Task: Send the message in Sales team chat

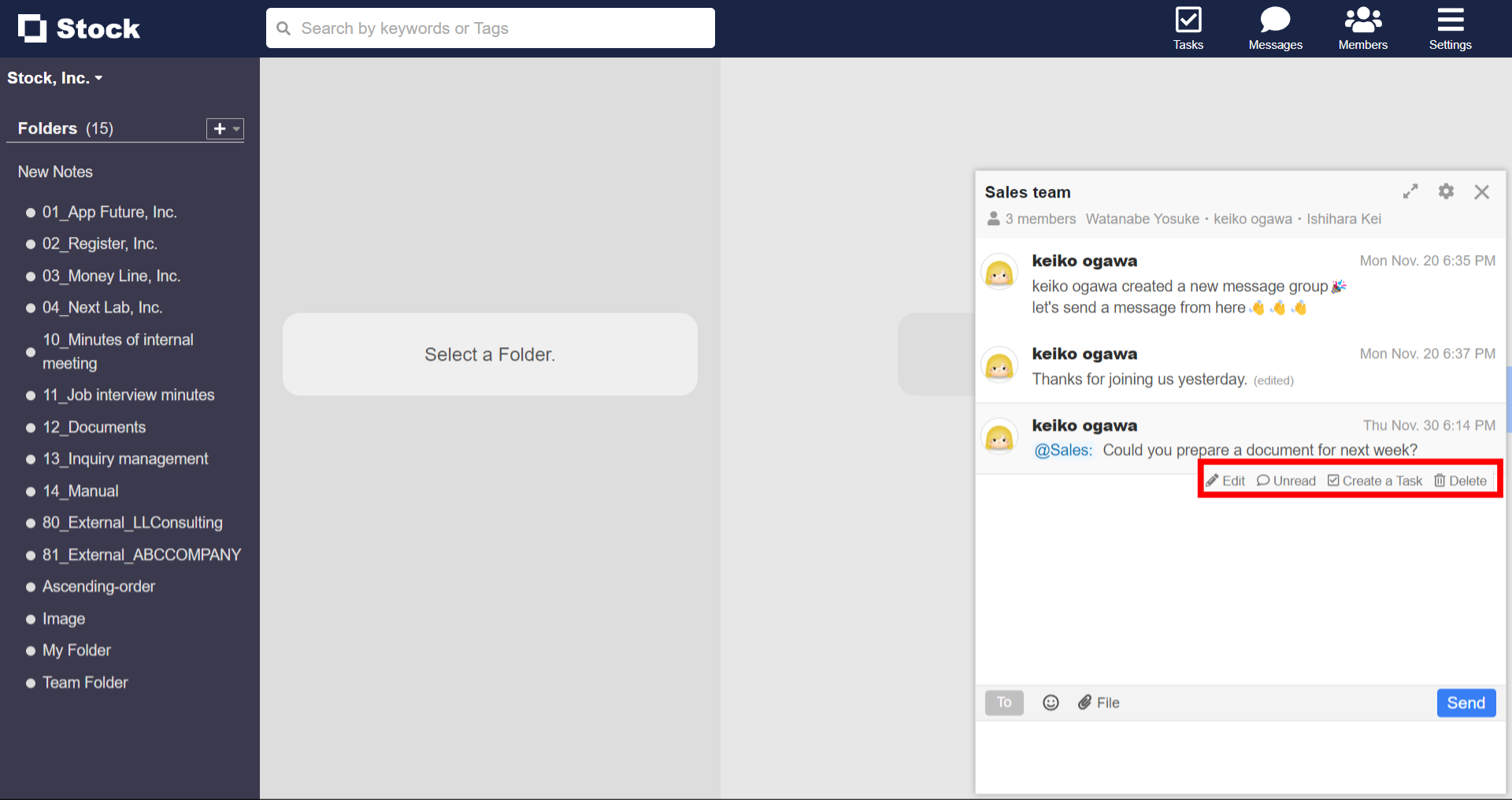Action: tap(1466, 702)
